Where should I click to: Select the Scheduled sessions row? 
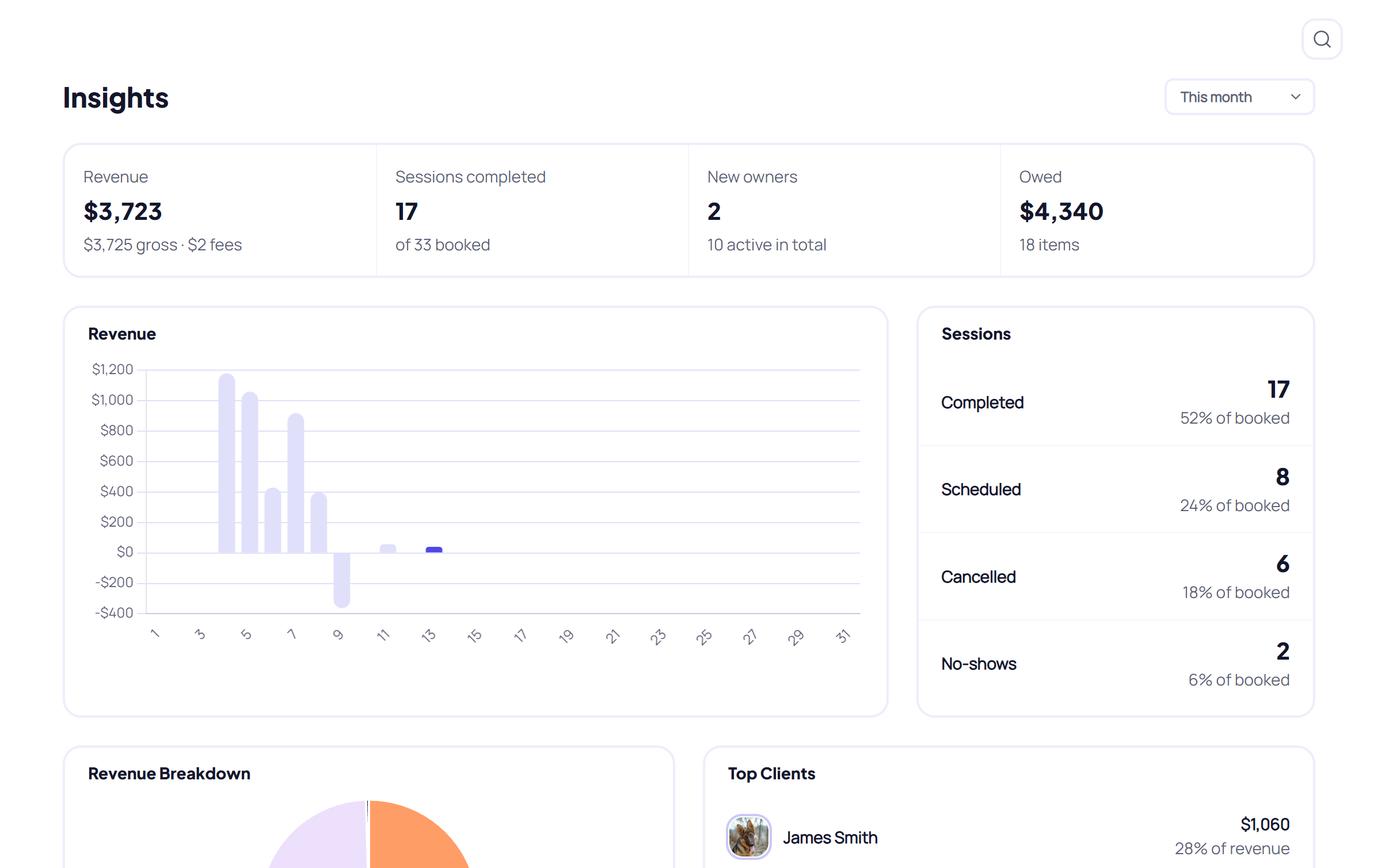tap(1116, 489)
